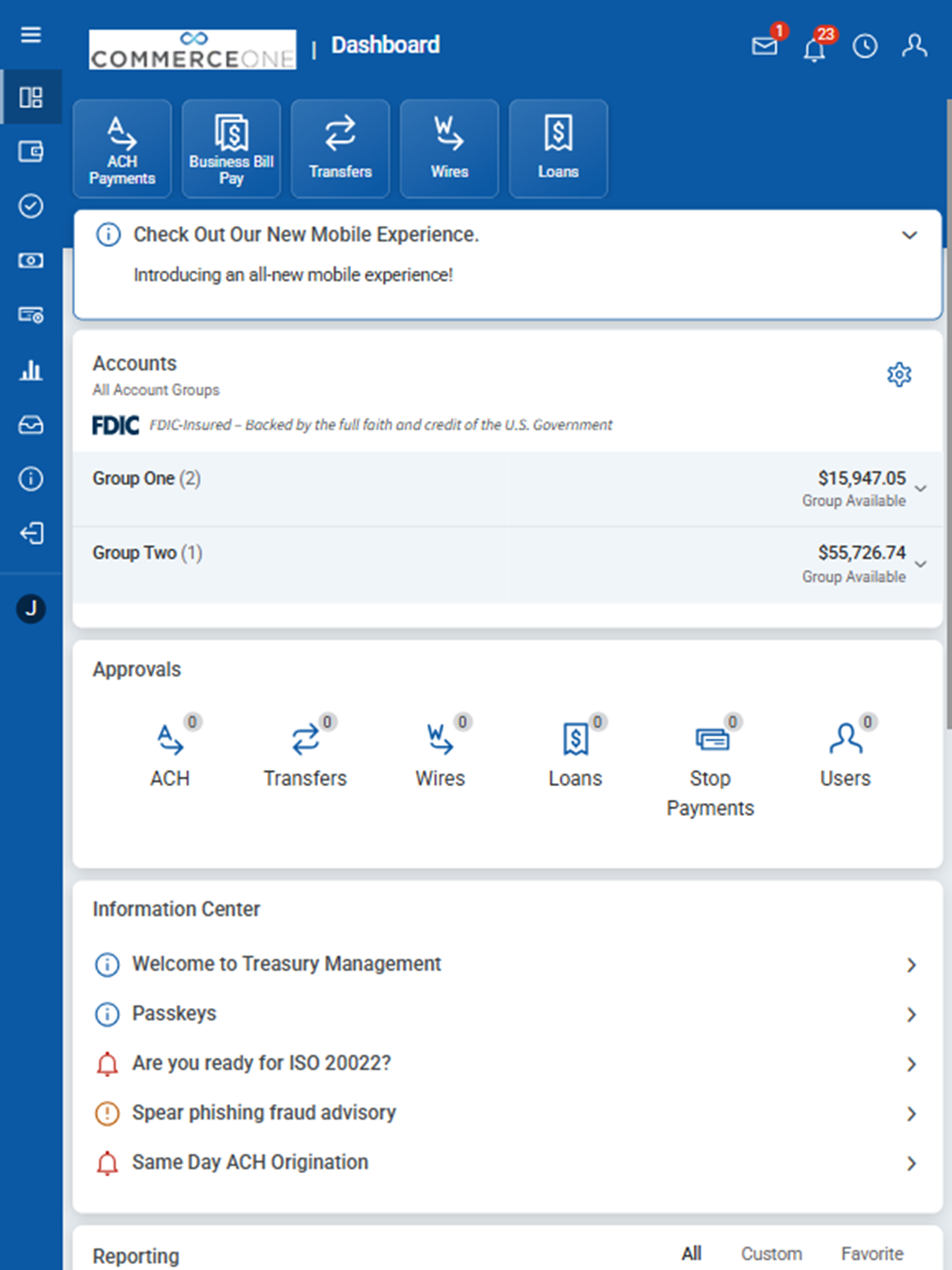Click Same Day ACH red bell icon
The image size is (952, 1270).
click(107, 1163)
